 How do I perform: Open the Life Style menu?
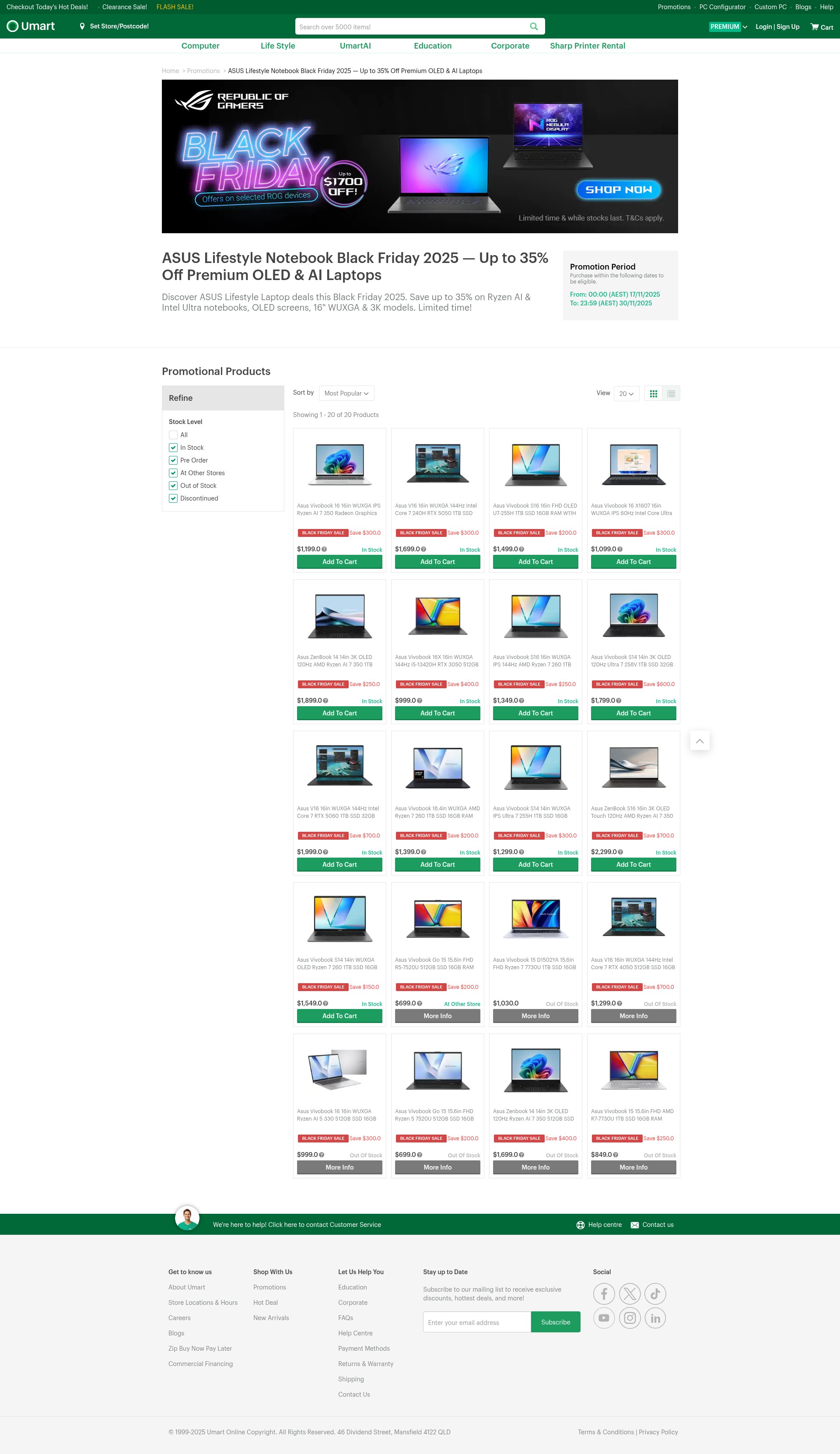coord(277,46)
